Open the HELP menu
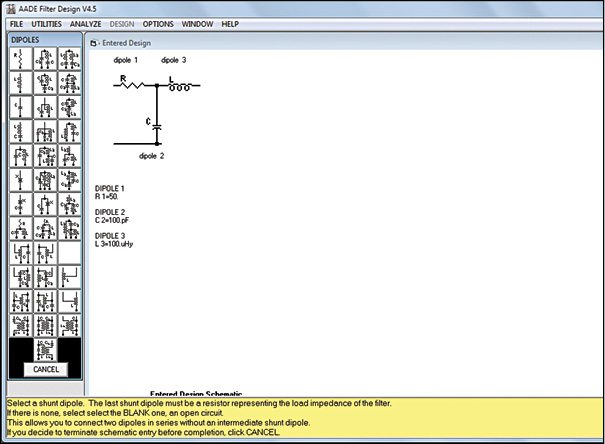 [x=230, y=23]
